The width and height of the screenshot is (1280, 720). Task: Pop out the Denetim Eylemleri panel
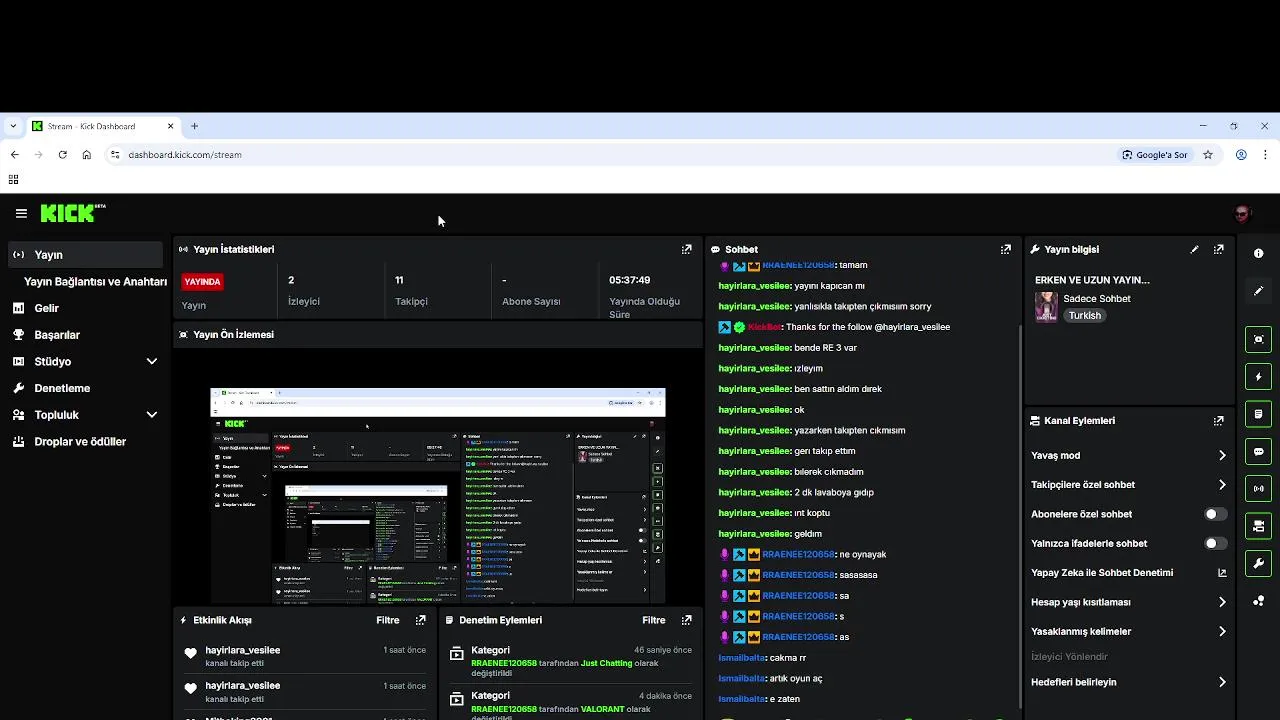(x=687, y=620)
